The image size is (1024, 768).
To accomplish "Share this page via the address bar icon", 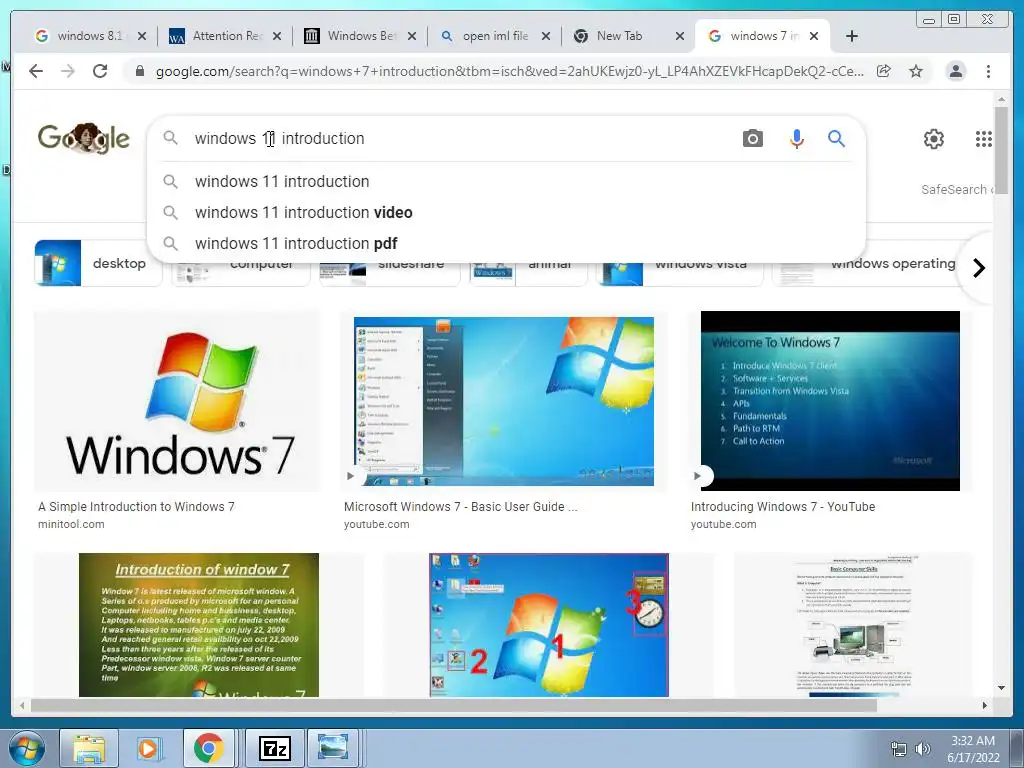I will pyautogui.click(x=884, y=71).
